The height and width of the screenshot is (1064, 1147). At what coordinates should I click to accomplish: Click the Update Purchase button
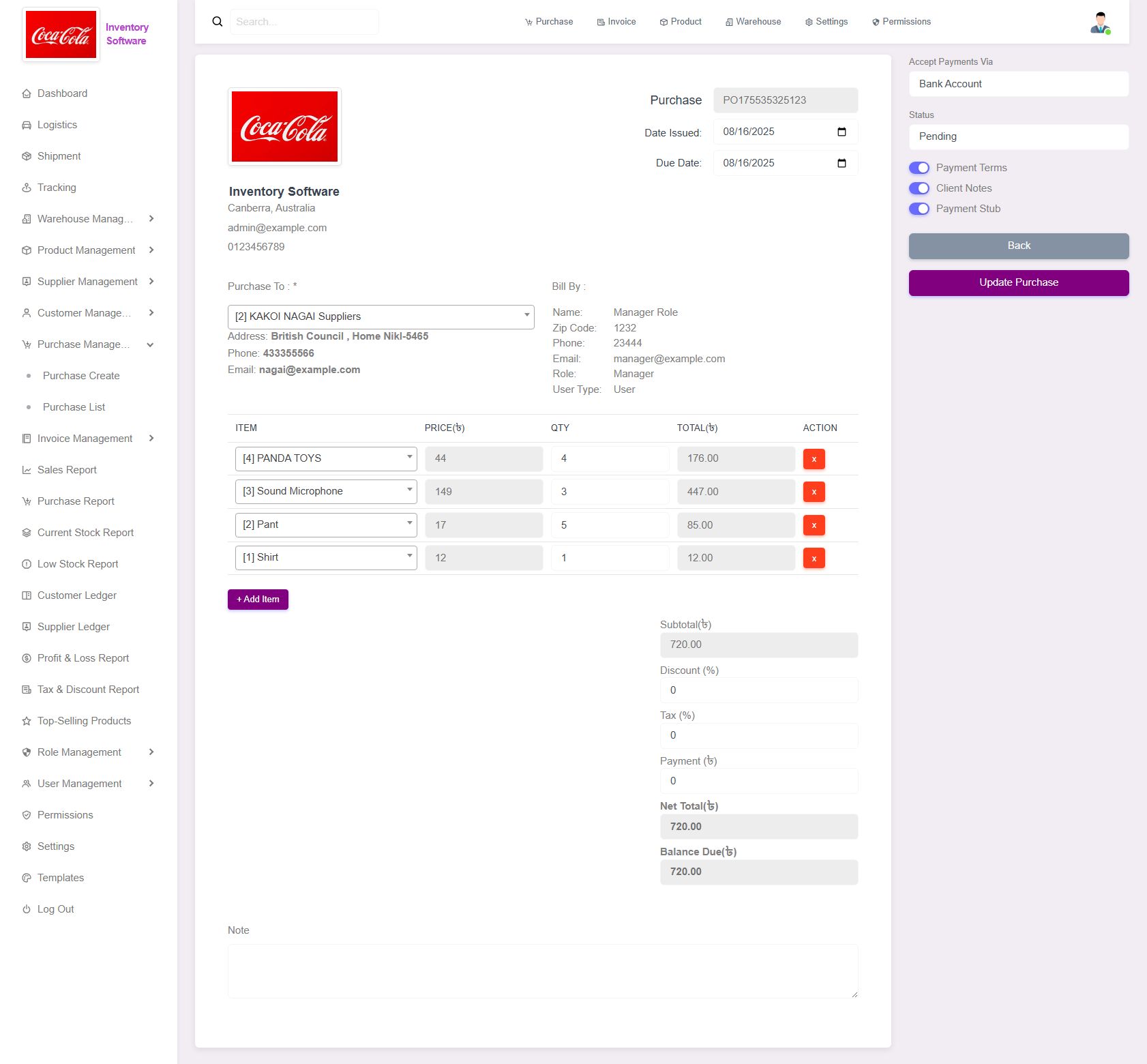tap(1018, 283)
